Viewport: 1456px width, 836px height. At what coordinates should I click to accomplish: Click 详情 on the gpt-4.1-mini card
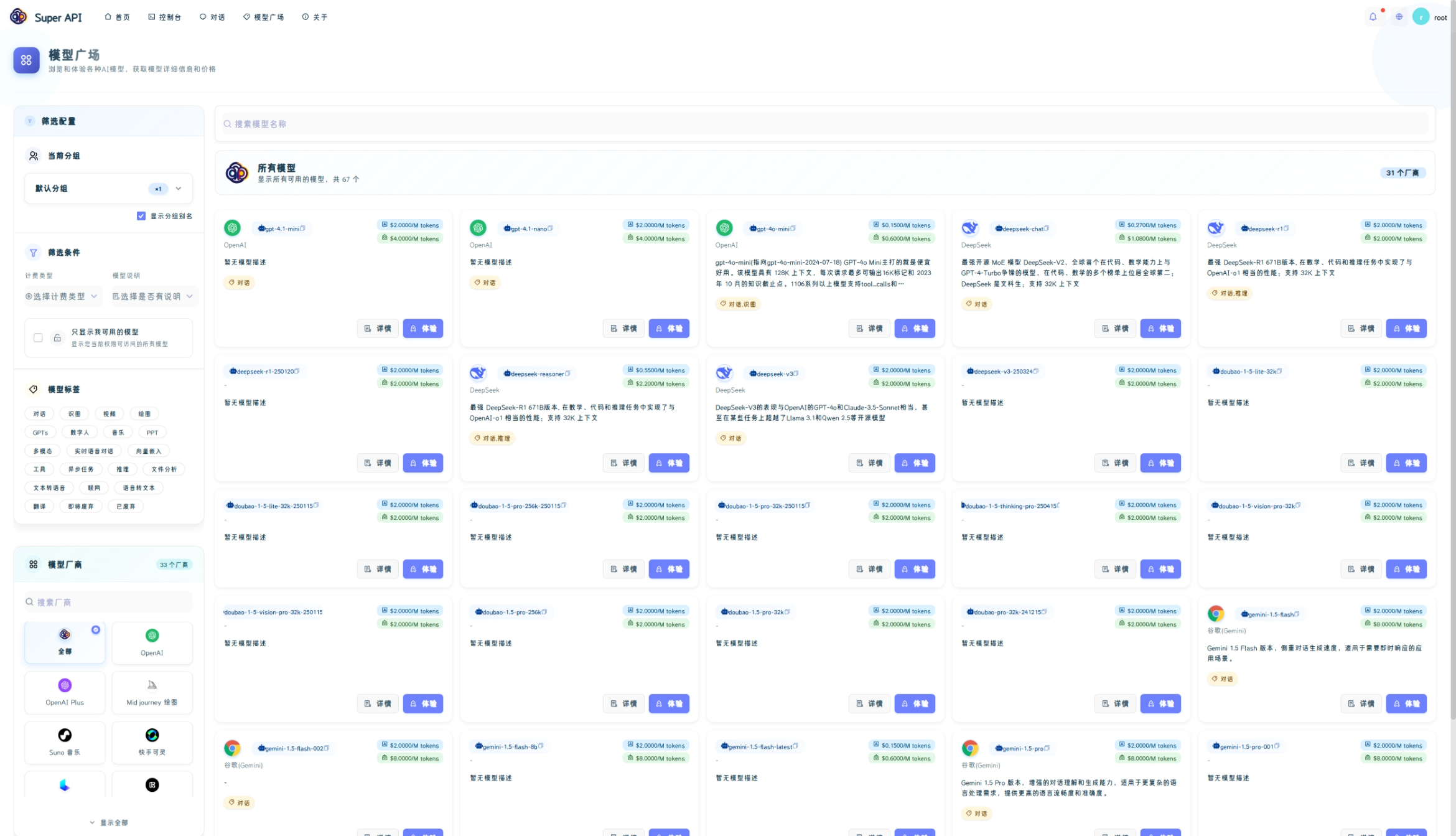coord(378,328)
